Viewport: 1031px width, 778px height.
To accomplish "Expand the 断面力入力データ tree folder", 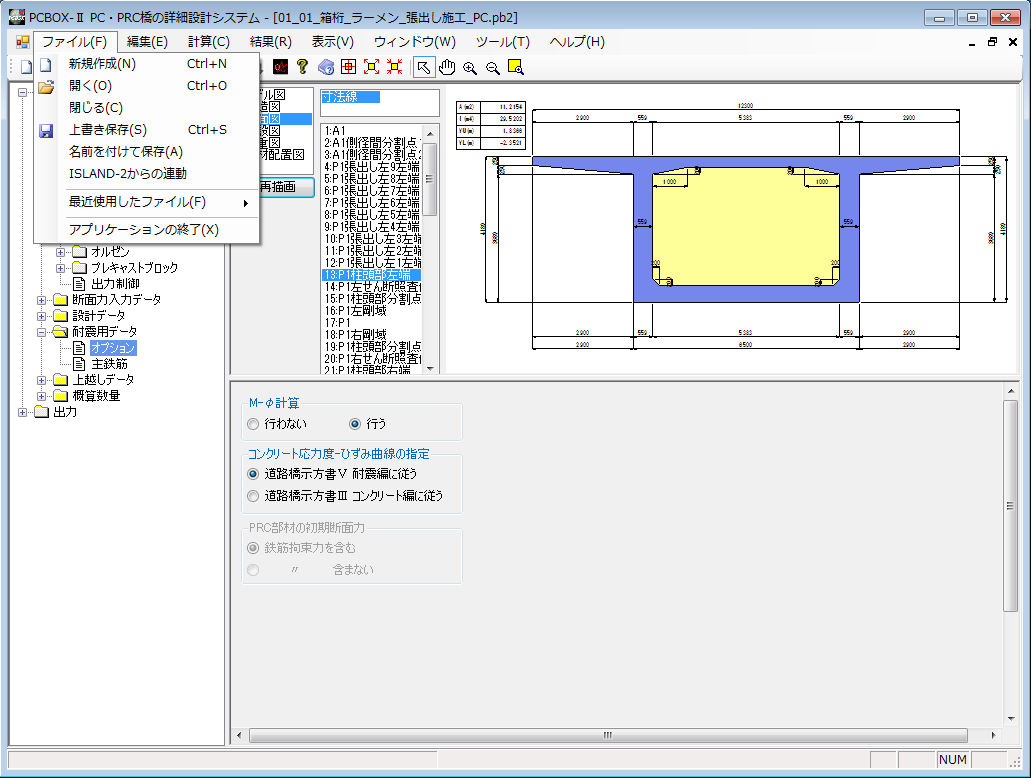I will coord(42,300).
